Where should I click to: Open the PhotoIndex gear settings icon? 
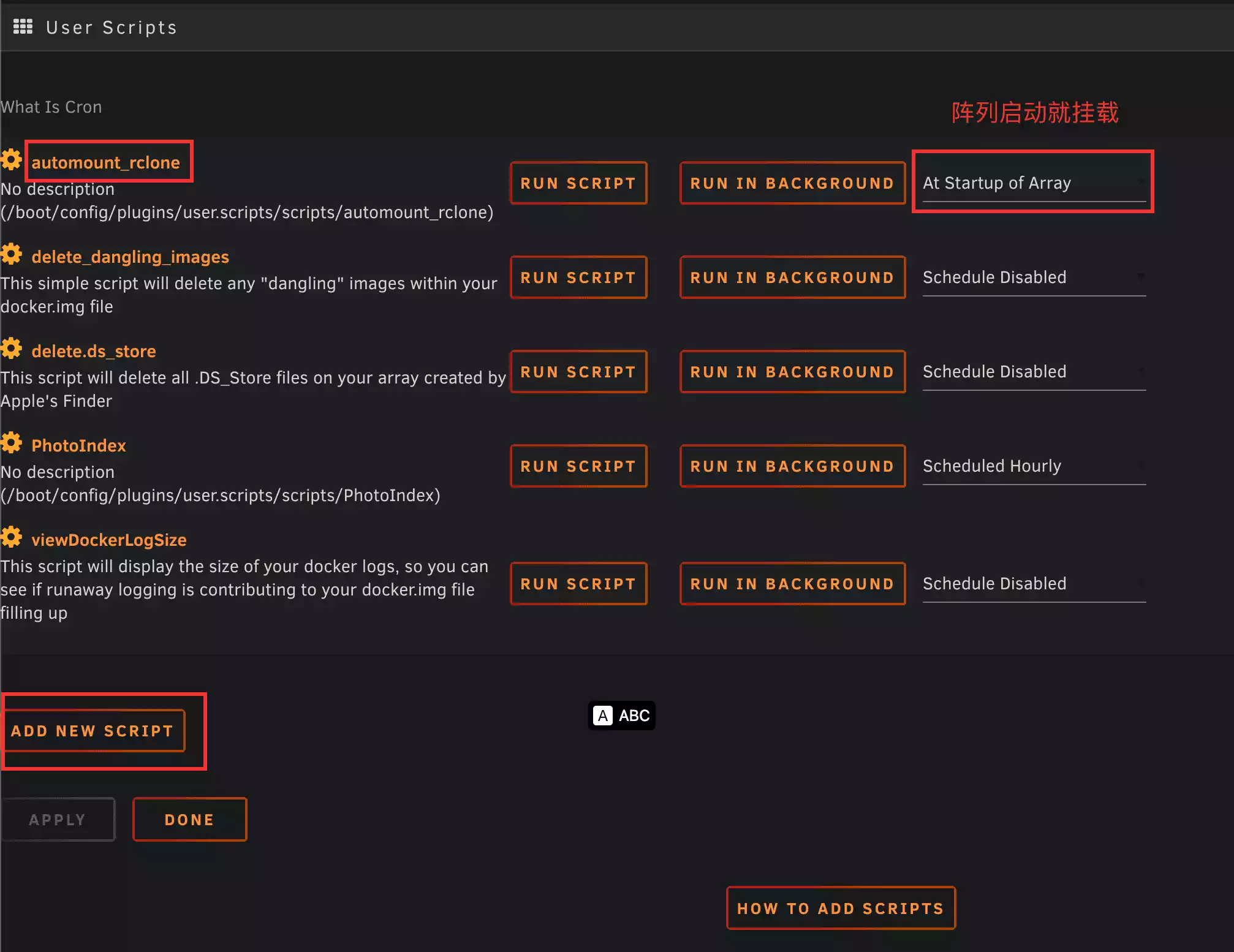[x=11, y=443]
